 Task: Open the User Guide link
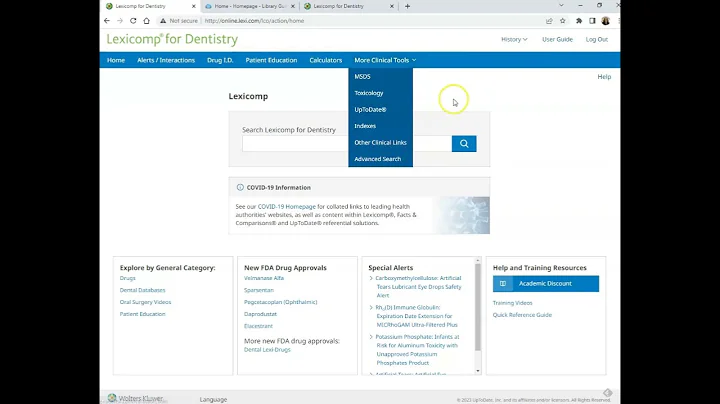click(x=557, y=39)
